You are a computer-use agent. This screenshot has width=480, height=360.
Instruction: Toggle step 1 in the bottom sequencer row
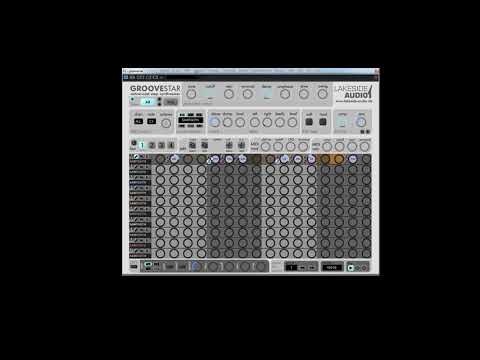(x=160, y=253)
